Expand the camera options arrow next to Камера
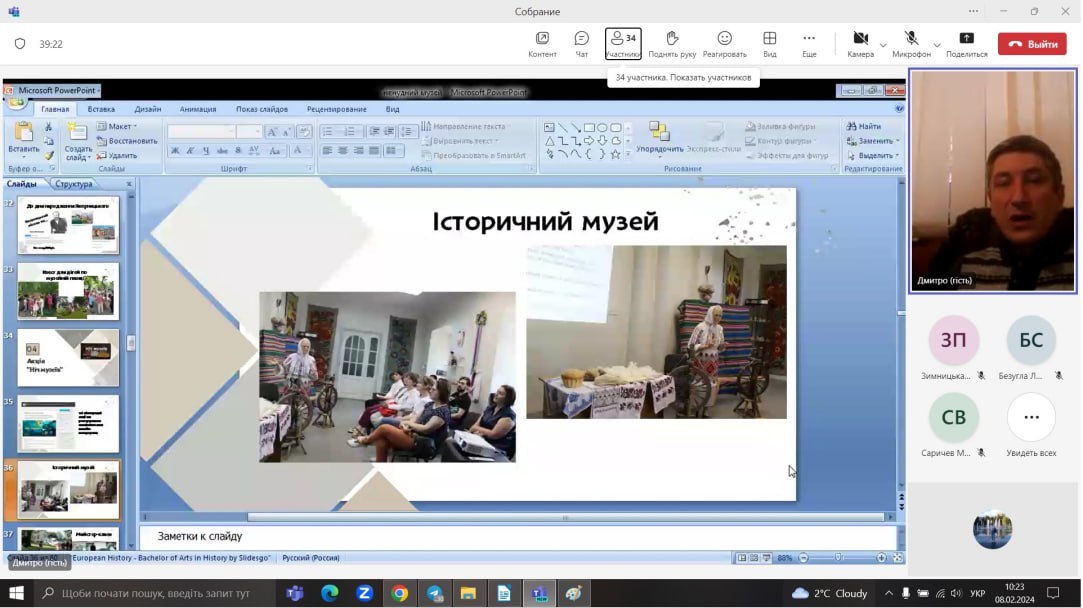Viewport: 1083px width, 608px height. click(x=883, y=45)
